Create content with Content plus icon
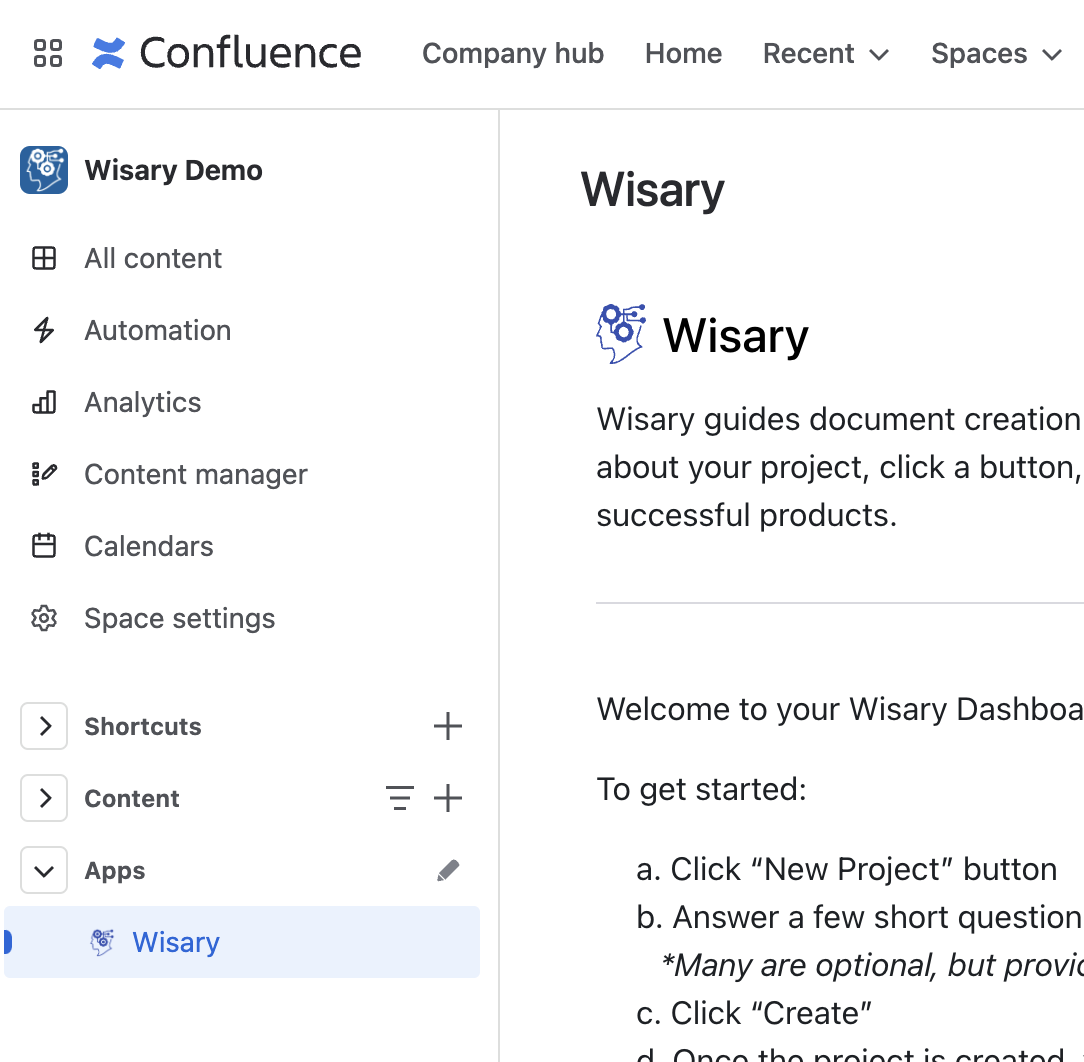Screen dimensions: 1084x1062 448,798
